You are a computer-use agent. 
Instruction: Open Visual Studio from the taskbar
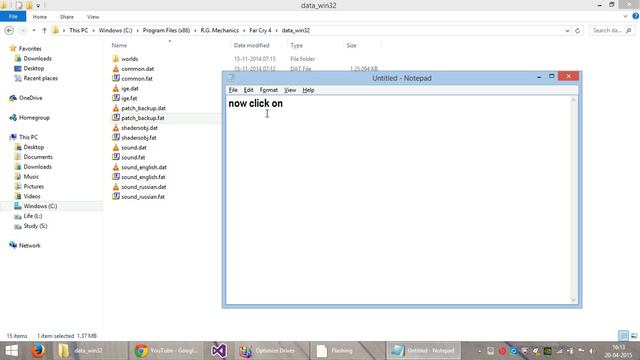click(219, 351)
